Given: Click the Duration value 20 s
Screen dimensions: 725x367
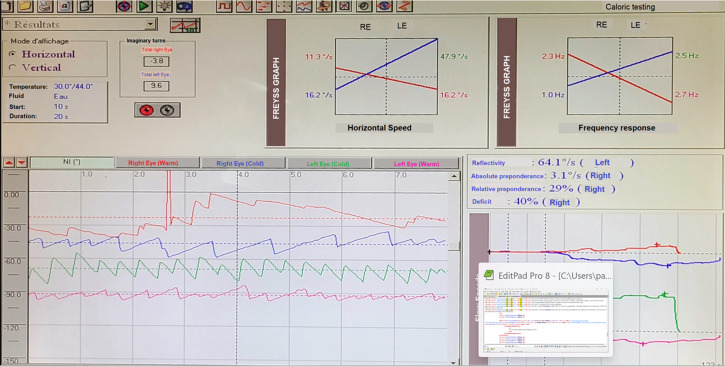Looking at the screenshot, I should point(61,116).
